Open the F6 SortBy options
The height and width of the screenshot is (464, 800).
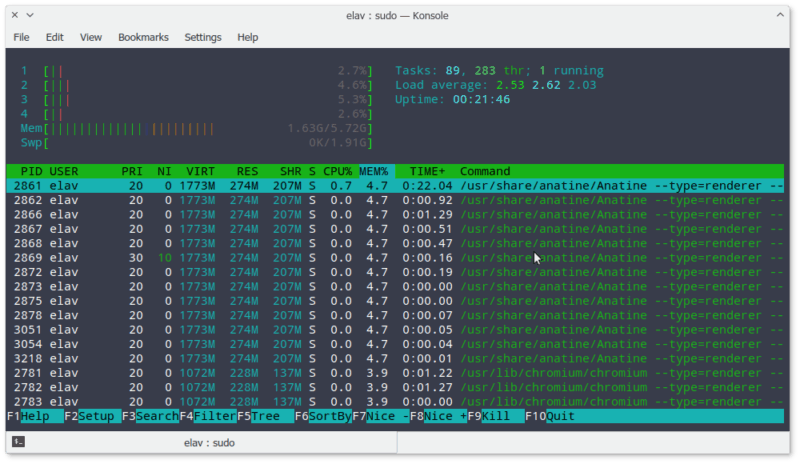click(x=328, y=416)
